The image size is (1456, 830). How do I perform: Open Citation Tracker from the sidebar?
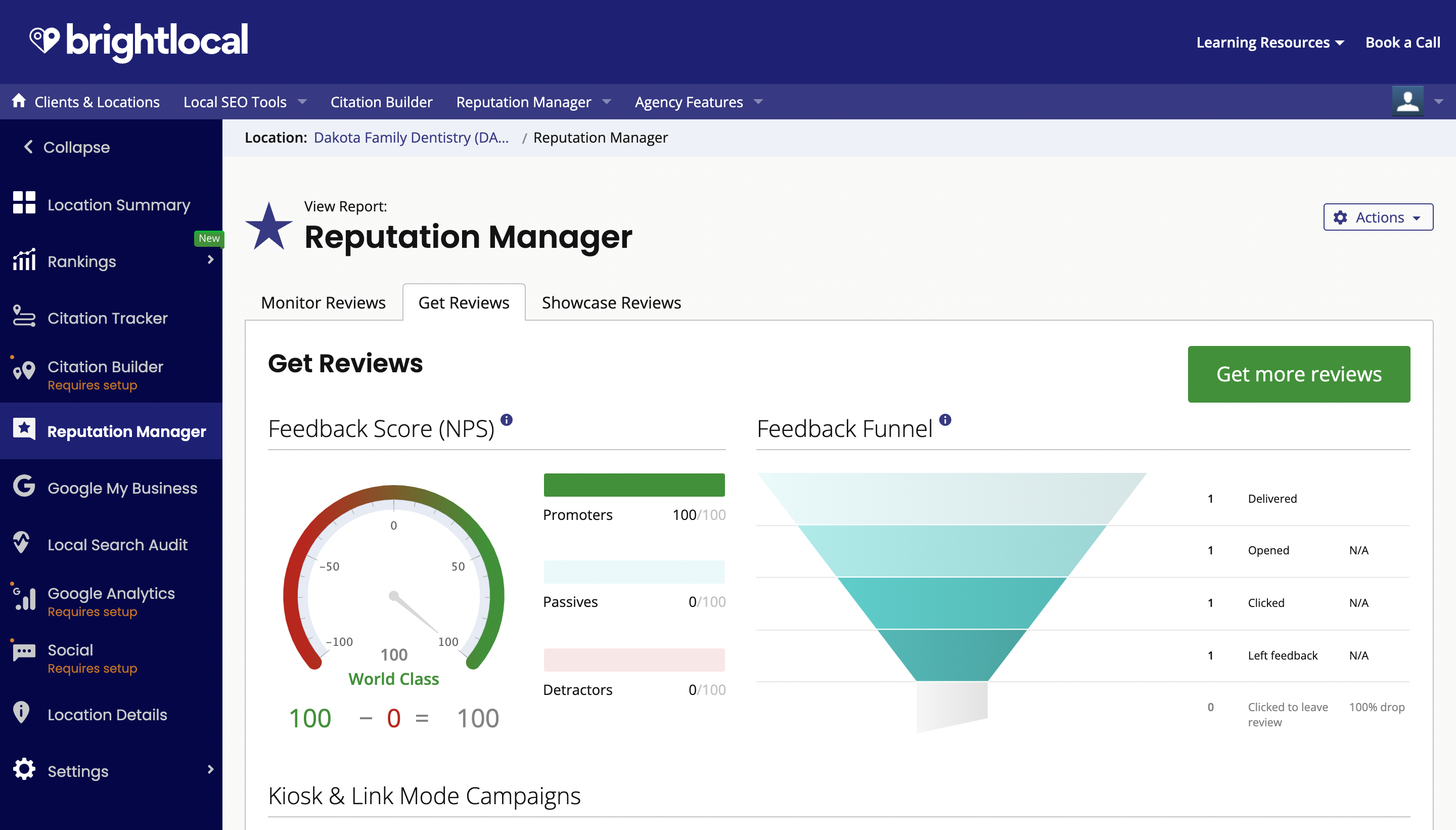(23, 317)
